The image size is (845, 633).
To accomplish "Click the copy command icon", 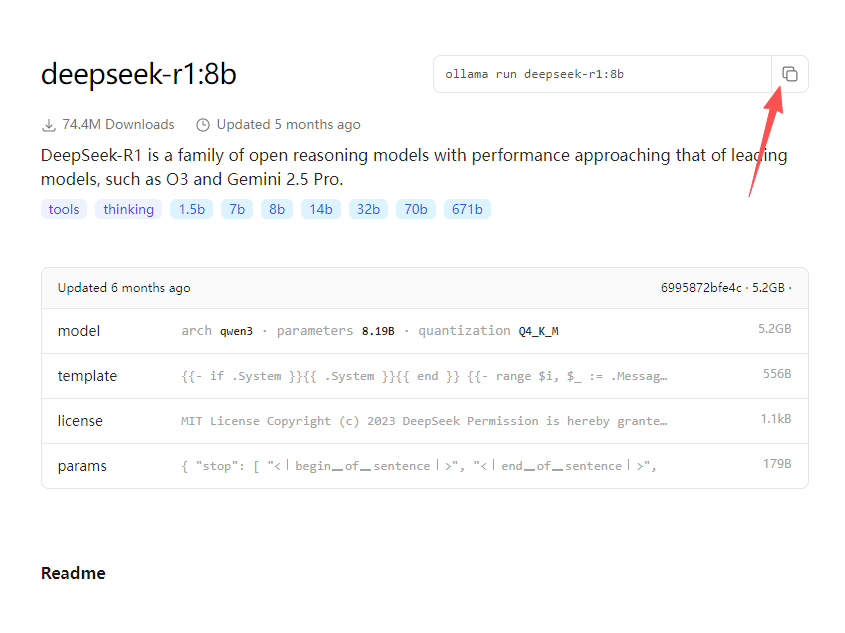I will pos(790,74).
